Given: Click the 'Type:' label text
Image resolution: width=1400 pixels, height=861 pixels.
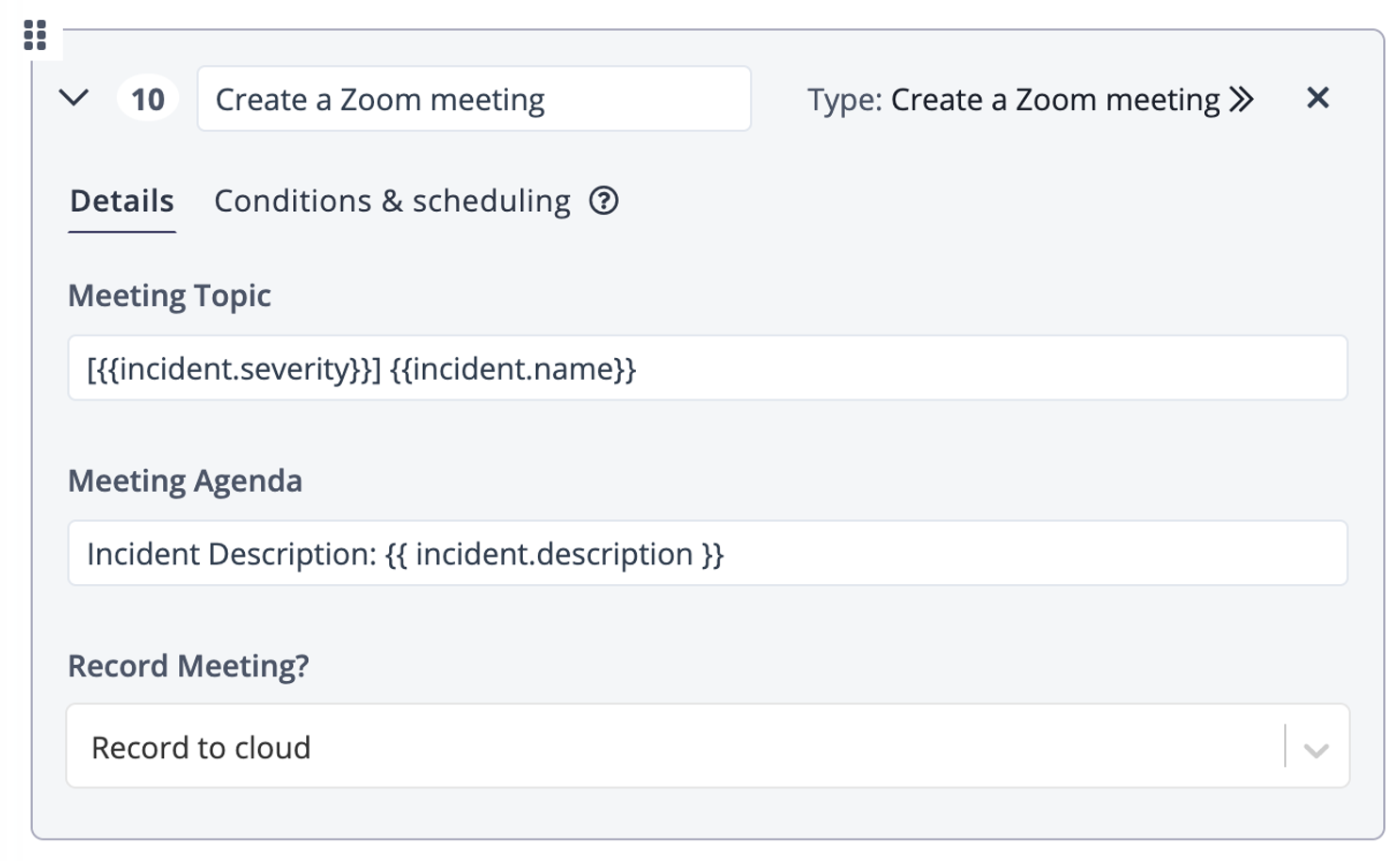Looking at the screenshot, I should [x=845, y=100].
